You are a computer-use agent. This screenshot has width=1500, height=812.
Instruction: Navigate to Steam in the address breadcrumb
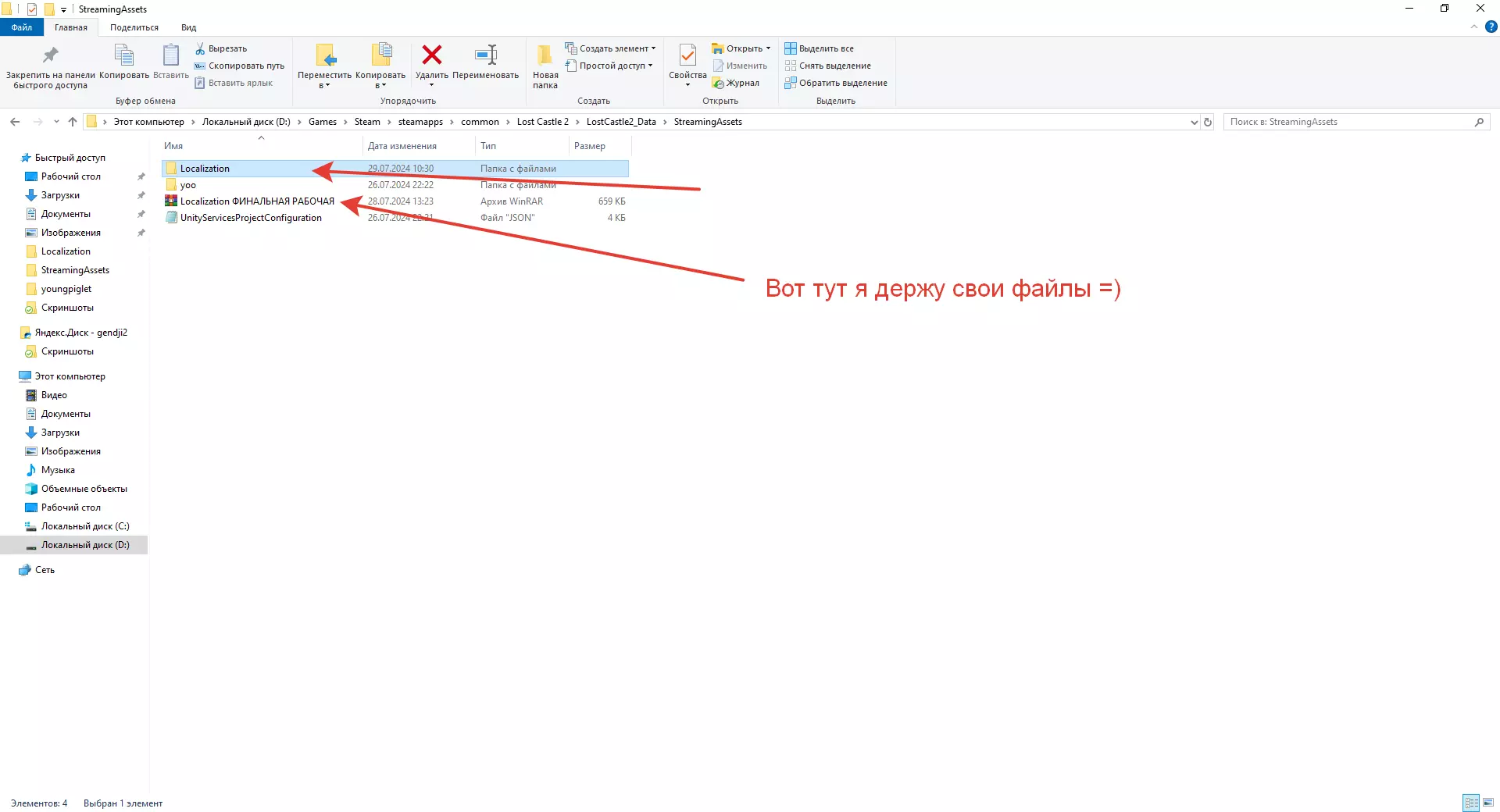[367, 122]
